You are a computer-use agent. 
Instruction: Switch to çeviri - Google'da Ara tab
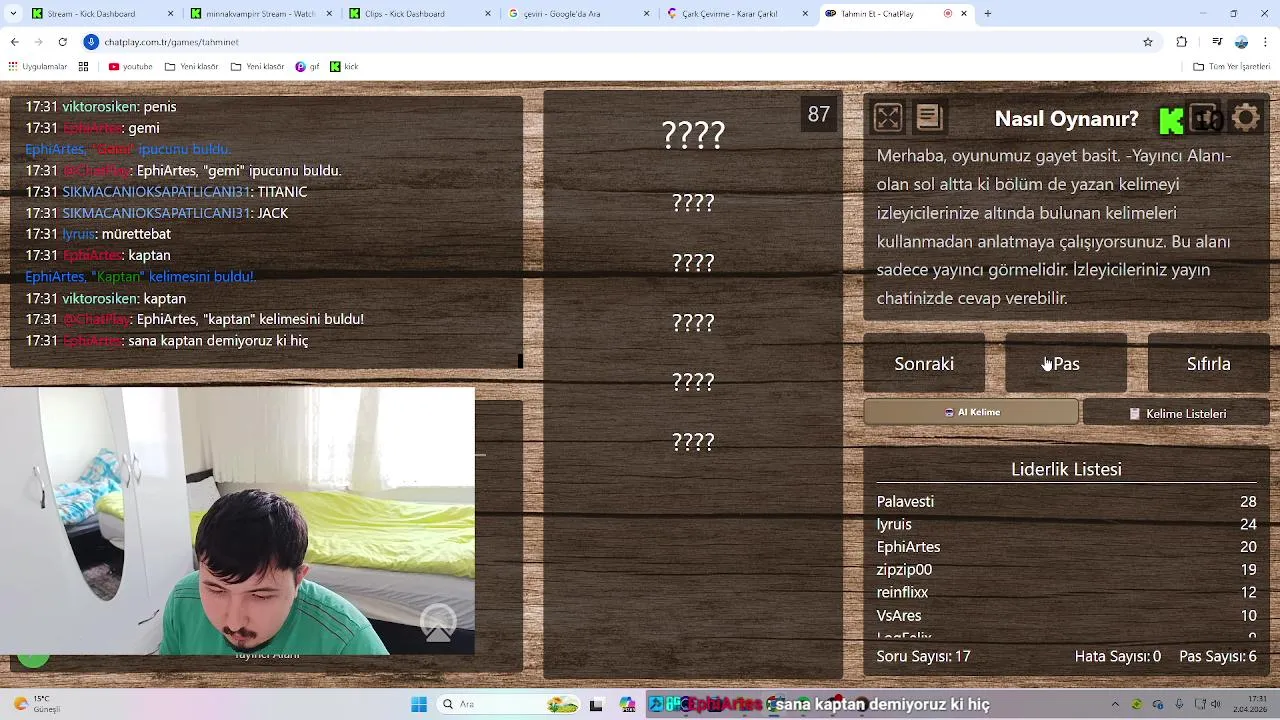tap(578, 14)
